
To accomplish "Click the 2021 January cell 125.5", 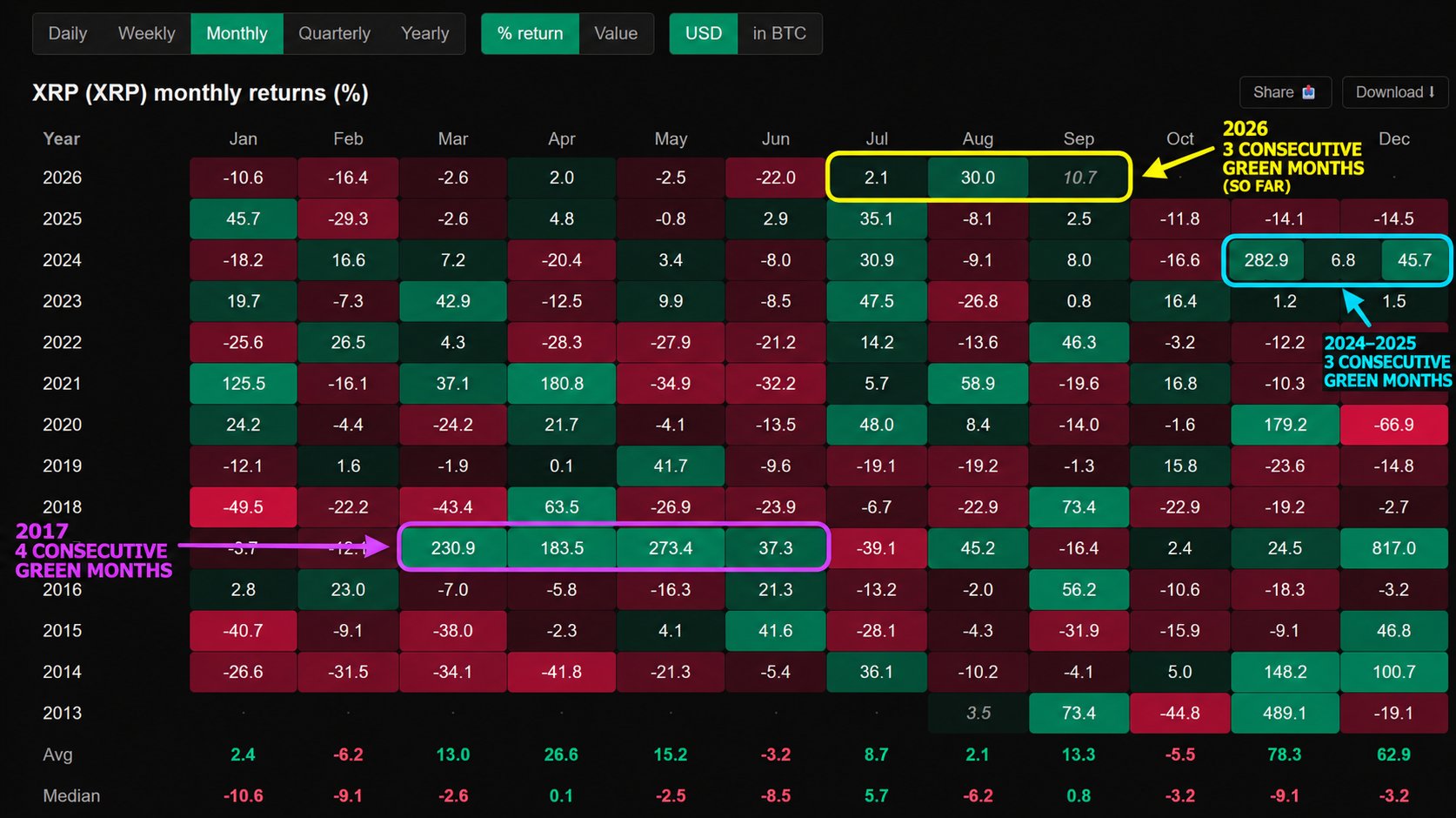I will pos(244,384).
